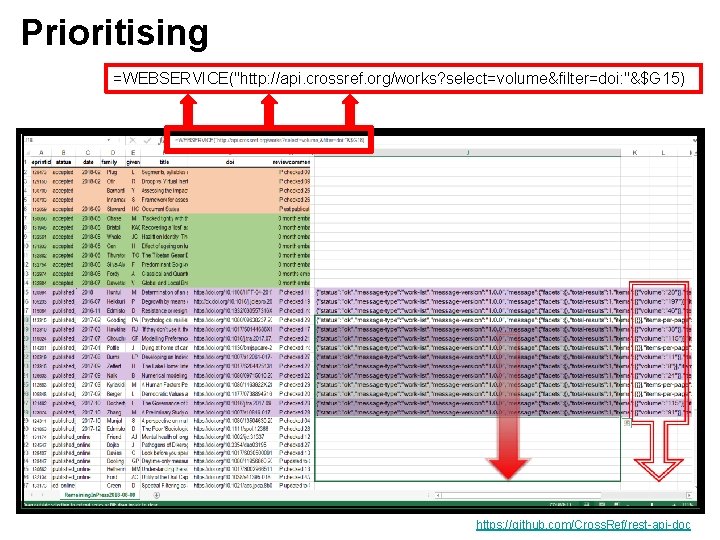This screenshot has height=540, width=720.
Task: Click the 'doi' header cell
Action: [230, 162]
